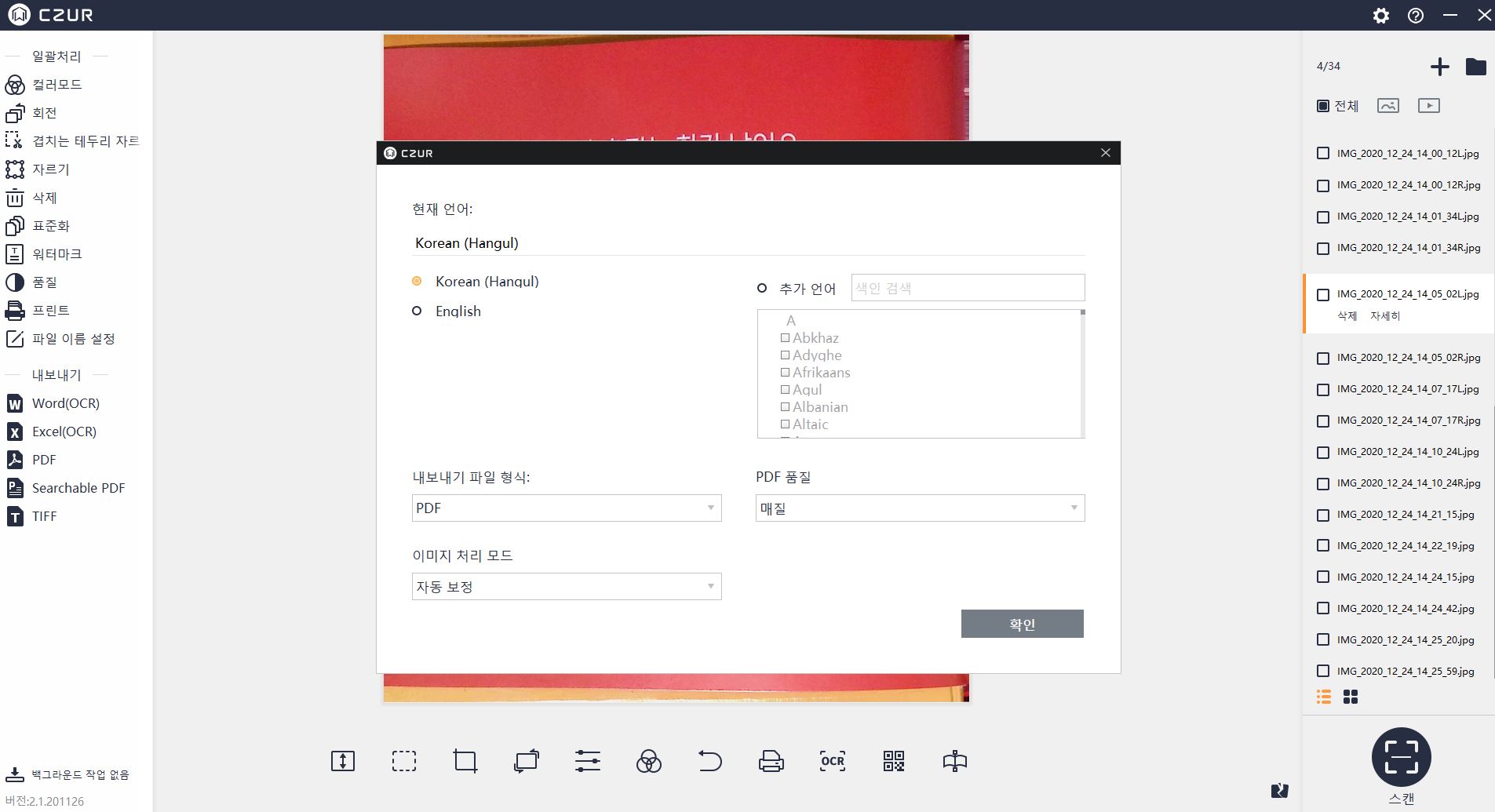Open the Print (프린트) sidebar option

tap(38, 311)
